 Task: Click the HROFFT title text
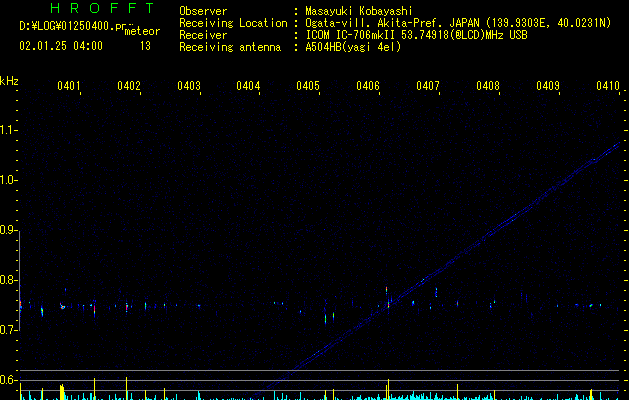tap(102, 8)
